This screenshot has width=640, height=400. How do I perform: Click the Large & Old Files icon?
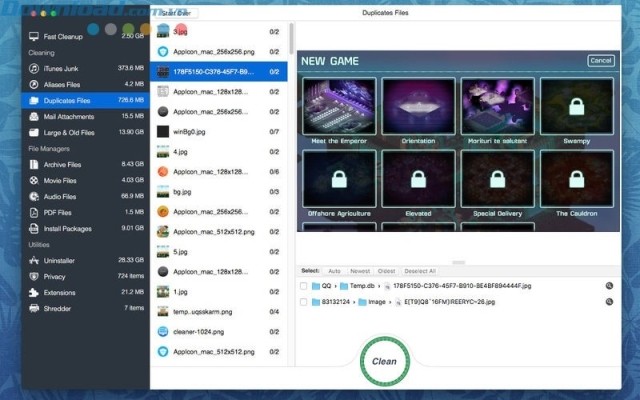coord(34,133)
